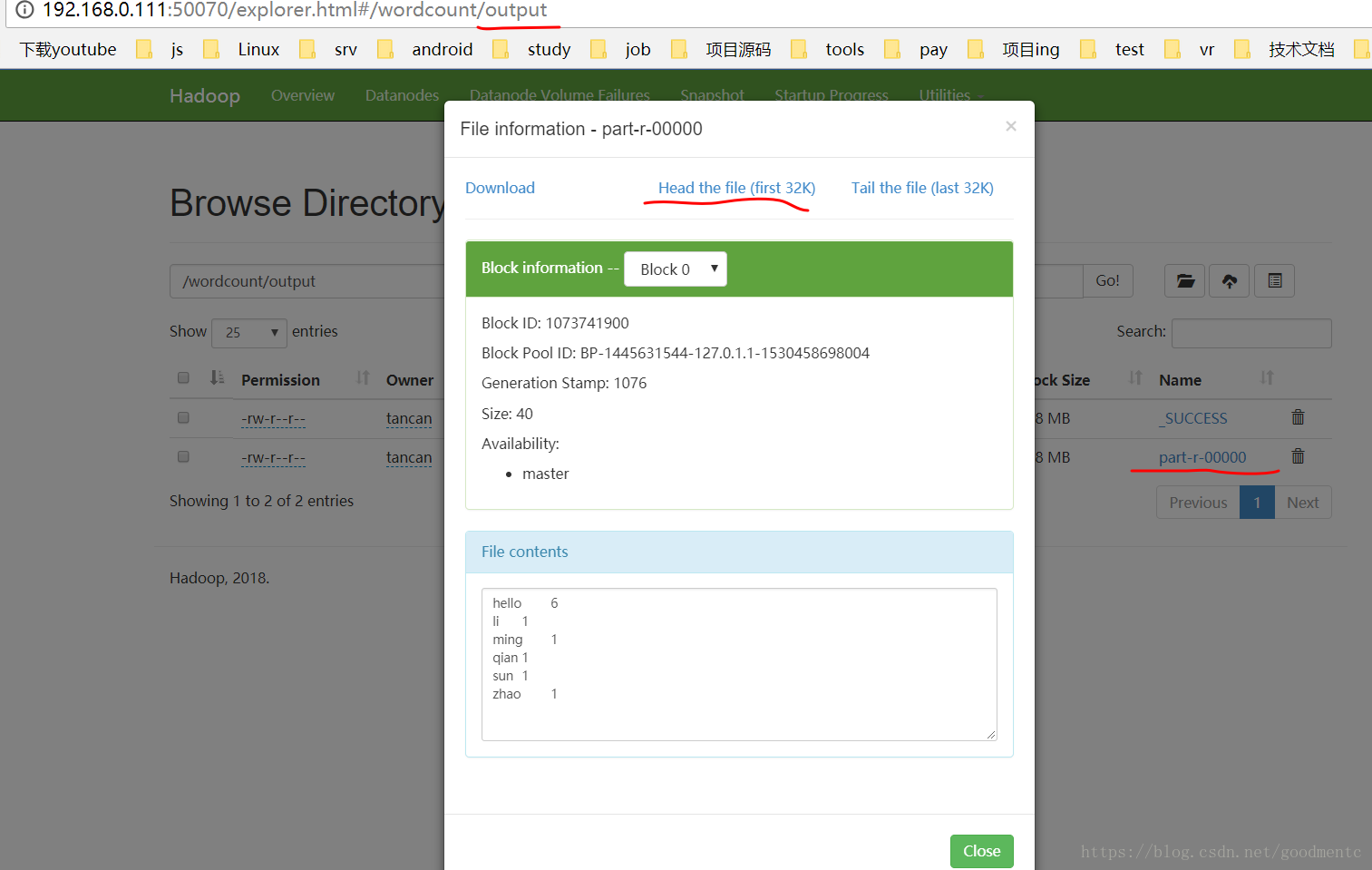
Task: Click the Next pagination button
Action: (1303, 503)
